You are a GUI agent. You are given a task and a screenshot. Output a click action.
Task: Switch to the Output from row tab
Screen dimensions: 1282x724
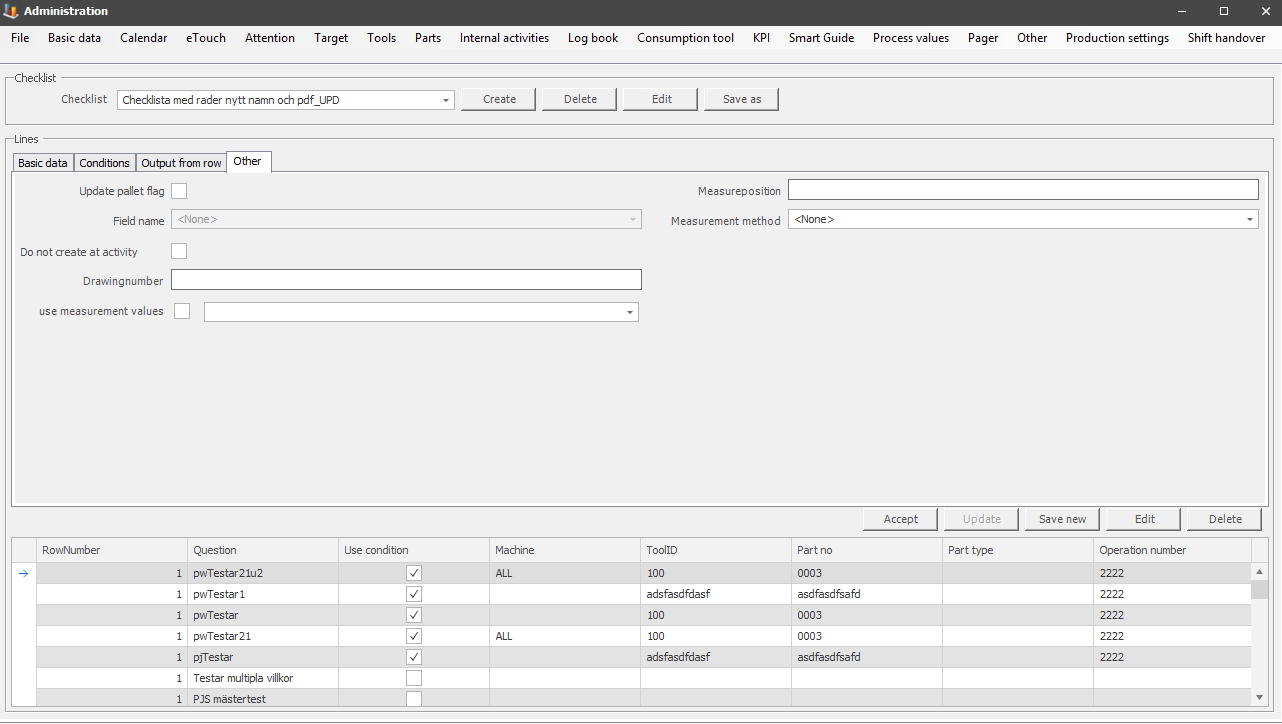coord(181,163)
